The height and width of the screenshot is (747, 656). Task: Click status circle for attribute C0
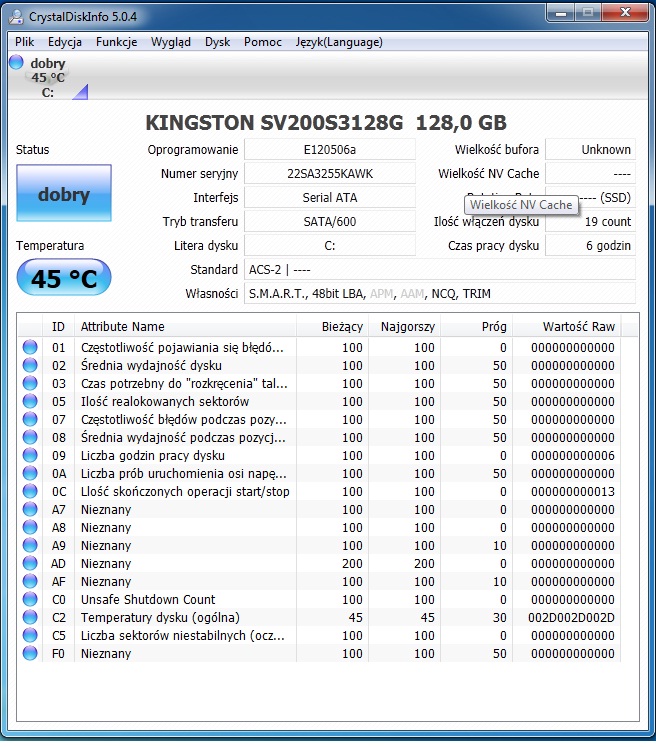tap(30, 599)
